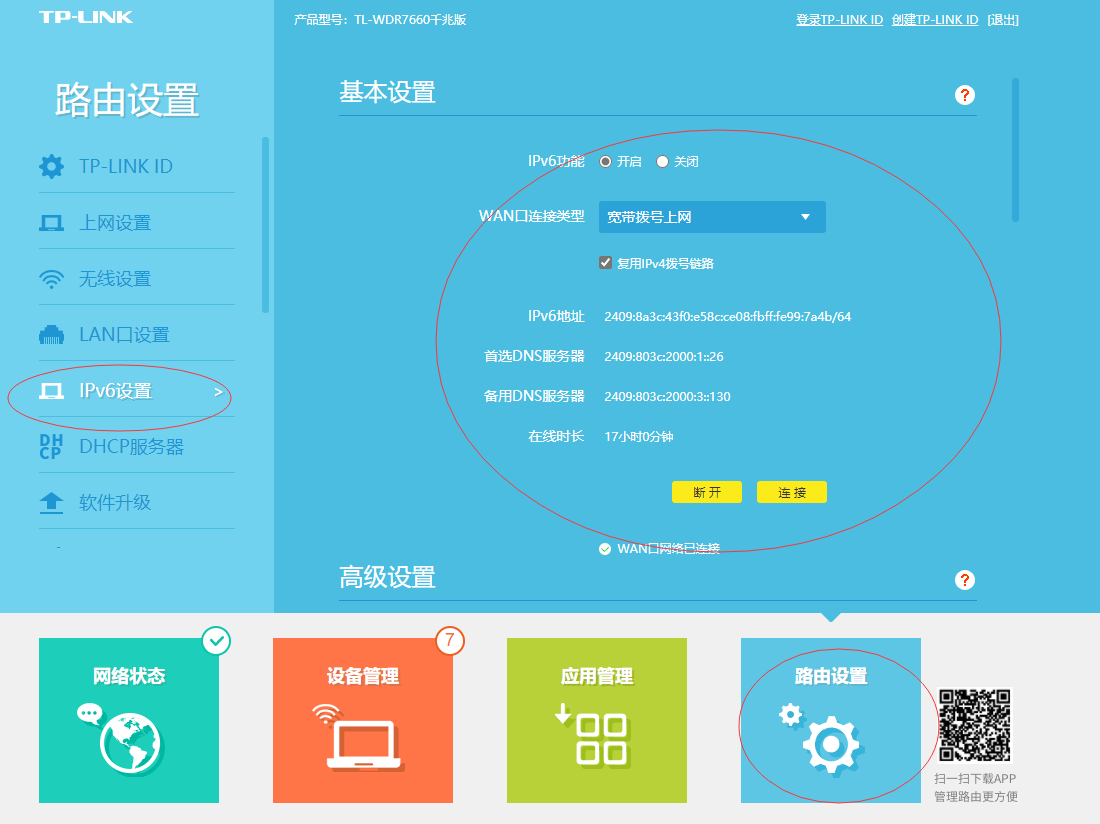
Task: Enable the IPv6功能 开启 radio button
Action: (x=605, y=161)
